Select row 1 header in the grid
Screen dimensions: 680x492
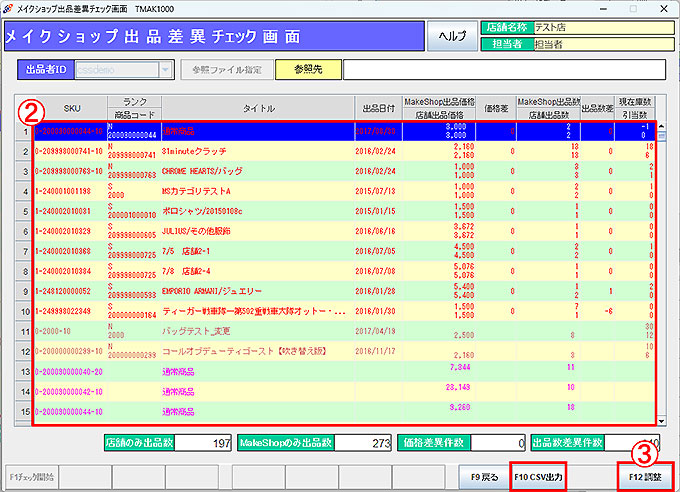(24, 130)
